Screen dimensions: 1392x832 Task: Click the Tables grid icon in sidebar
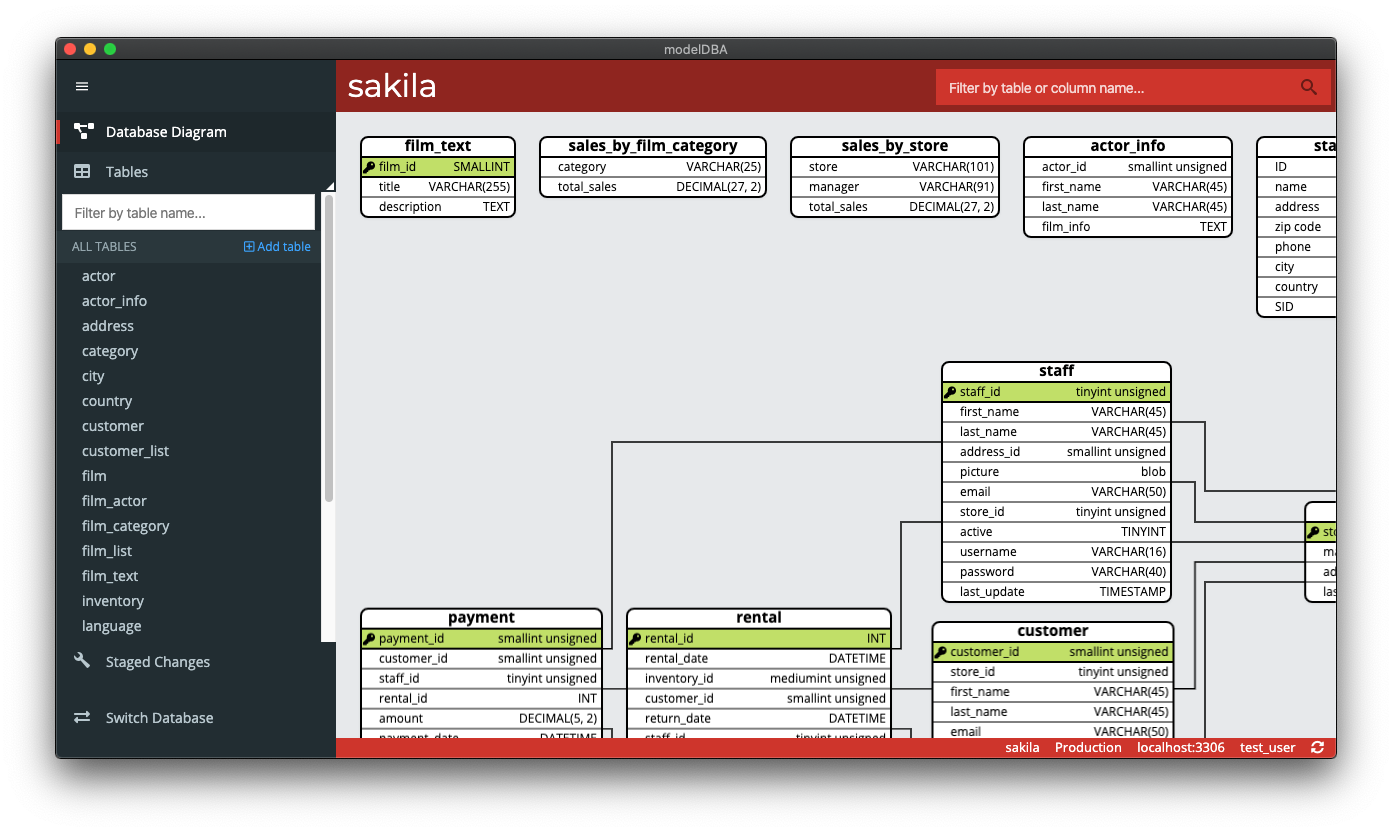(x=81, y=171)
